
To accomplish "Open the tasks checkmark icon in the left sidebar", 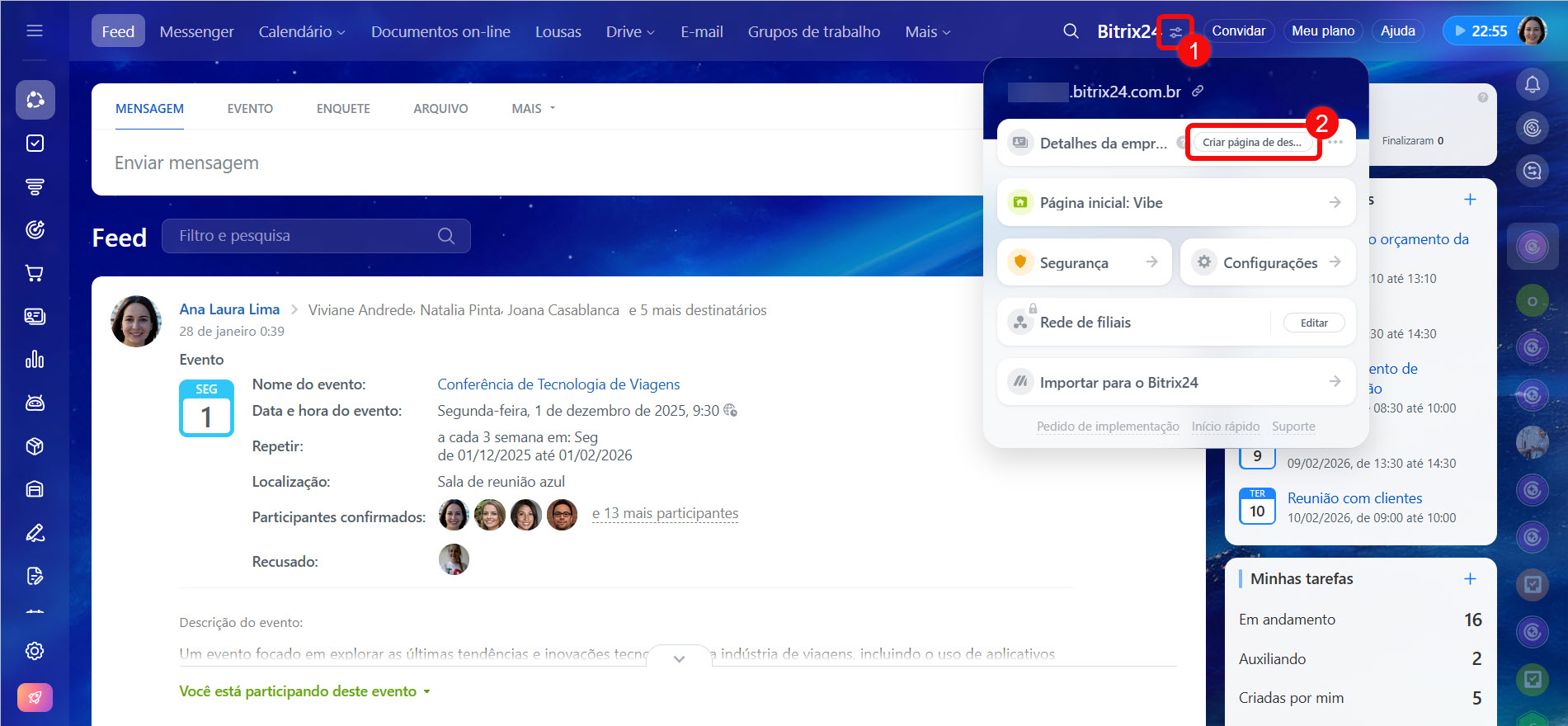I will 35,144.
